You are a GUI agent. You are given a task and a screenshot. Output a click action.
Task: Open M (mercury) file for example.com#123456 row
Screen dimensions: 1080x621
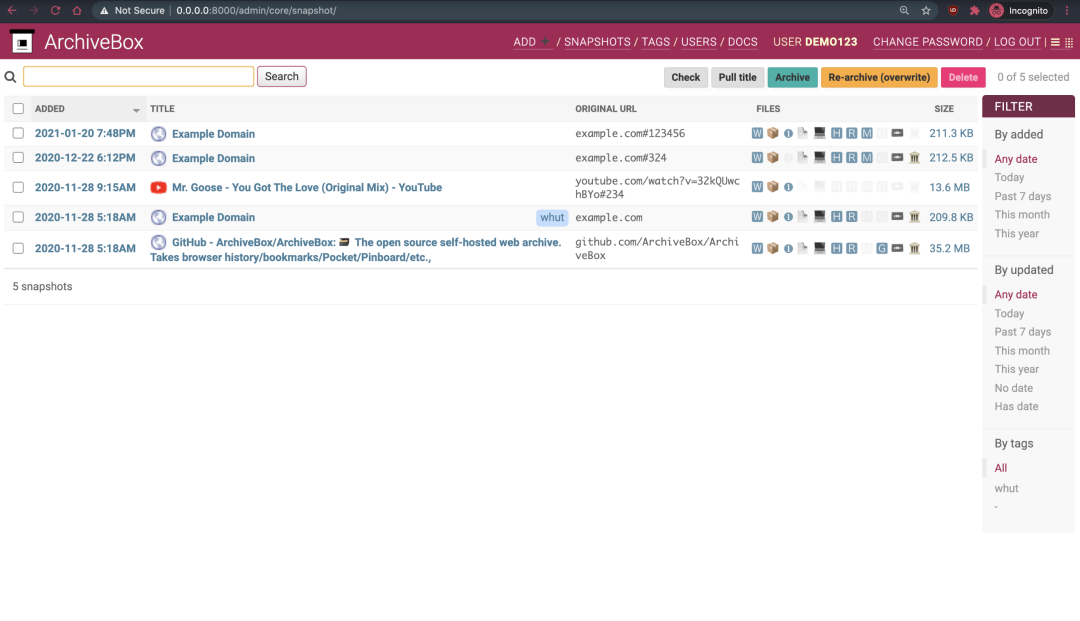pyautogui.click(x=866, y=133)
